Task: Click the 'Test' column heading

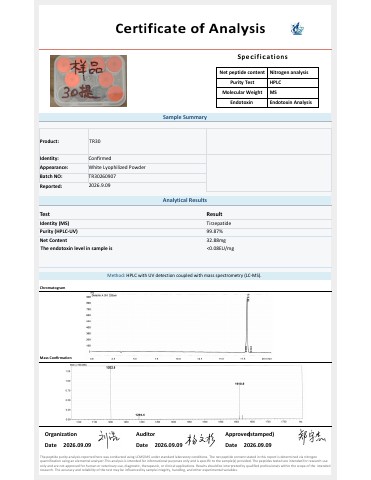Action: click(45, 214)
